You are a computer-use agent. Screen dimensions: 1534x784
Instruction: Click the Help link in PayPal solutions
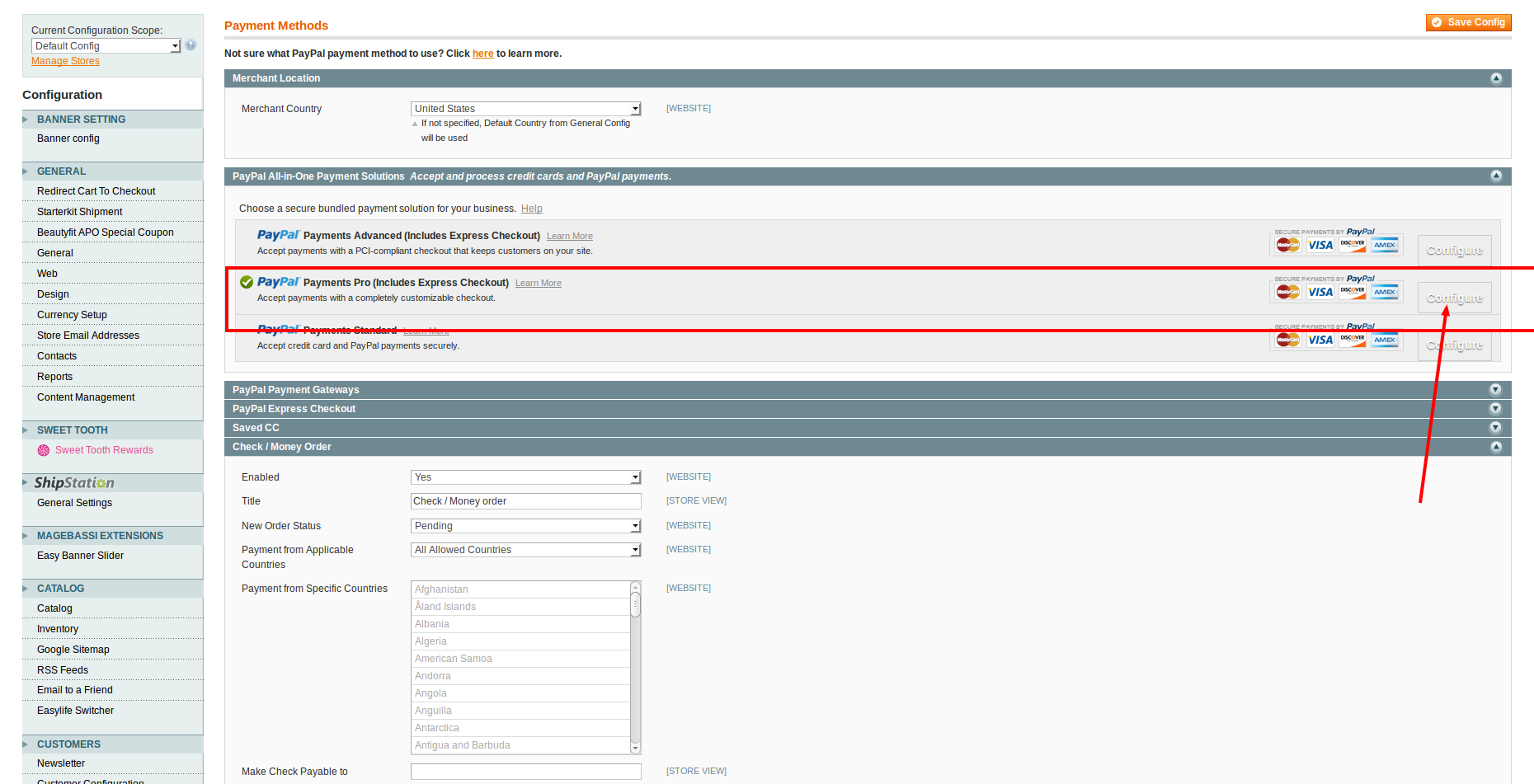click(x=532, y=209)
